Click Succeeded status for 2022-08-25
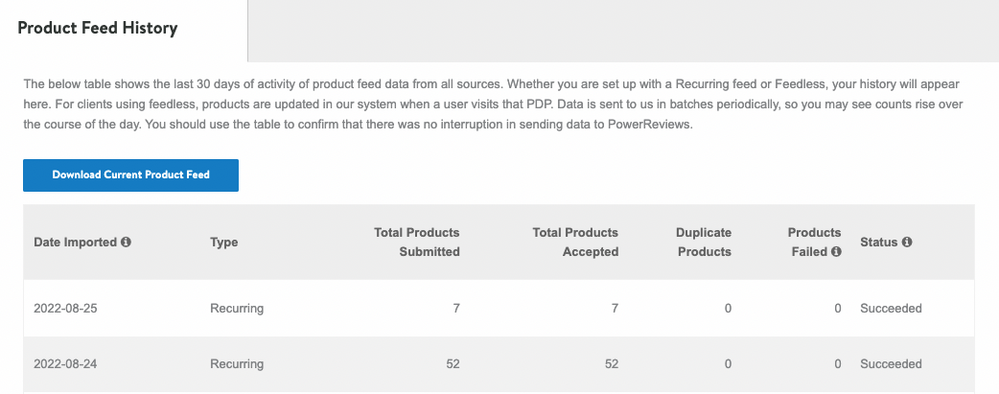 coord(891,309)
